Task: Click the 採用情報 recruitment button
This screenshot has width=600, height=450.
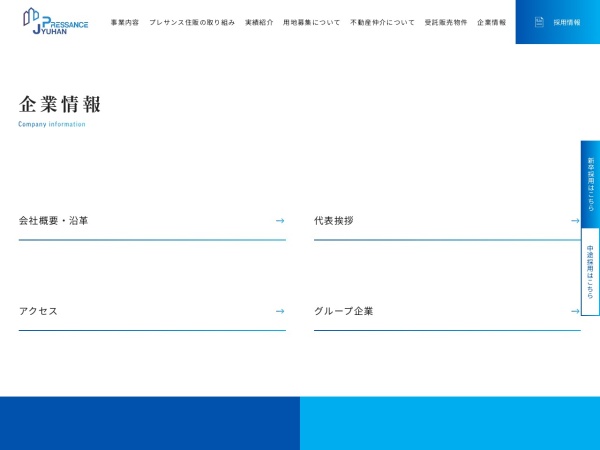Action: [x=558, y=22]
